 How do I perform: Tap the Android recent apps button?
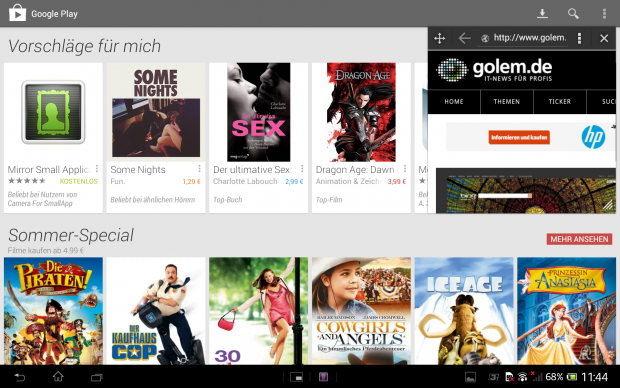coord(96,377)
